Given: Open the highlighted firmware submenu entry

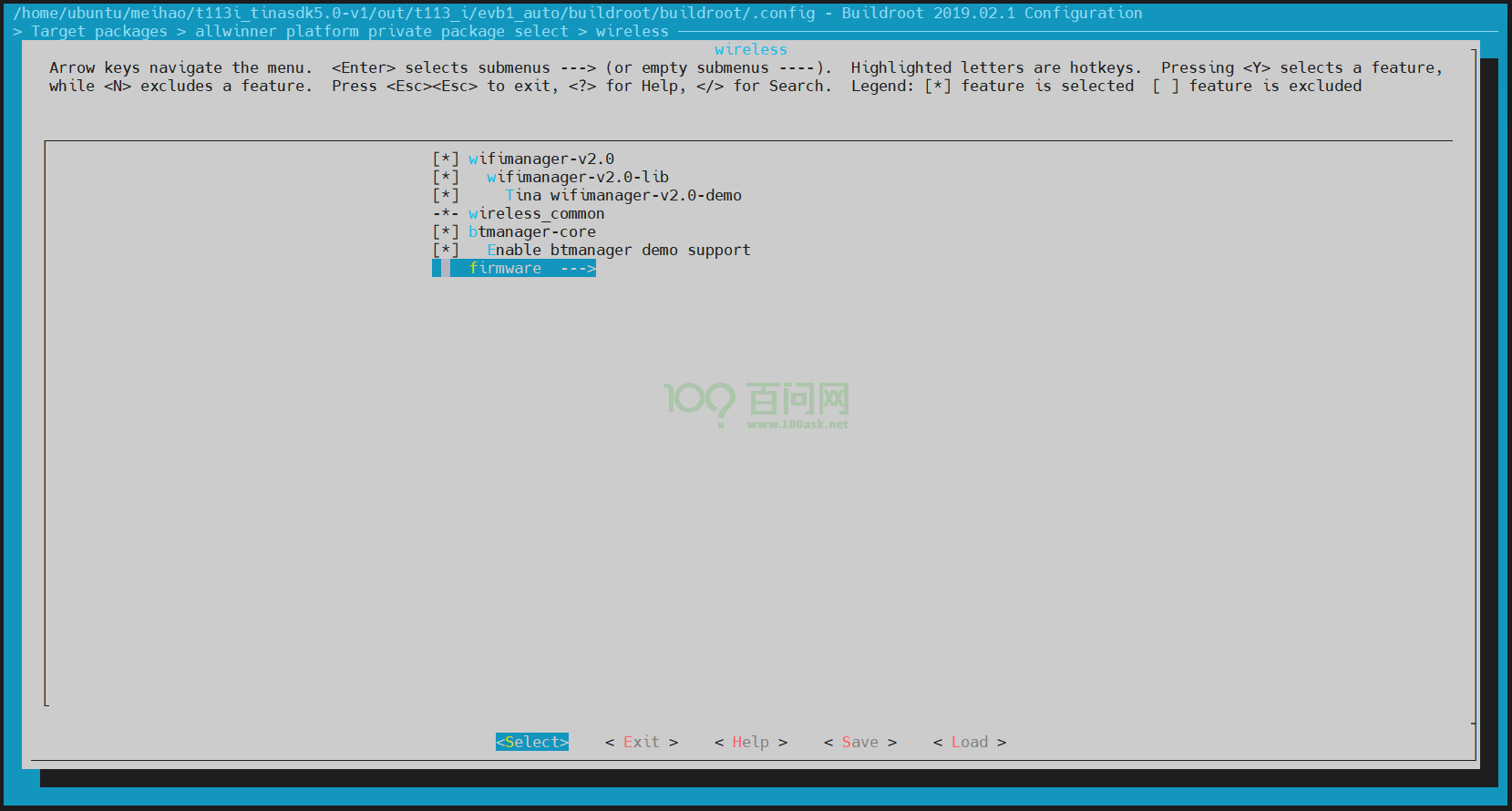Looking at the screenshot, I should (x=505, y=269).
